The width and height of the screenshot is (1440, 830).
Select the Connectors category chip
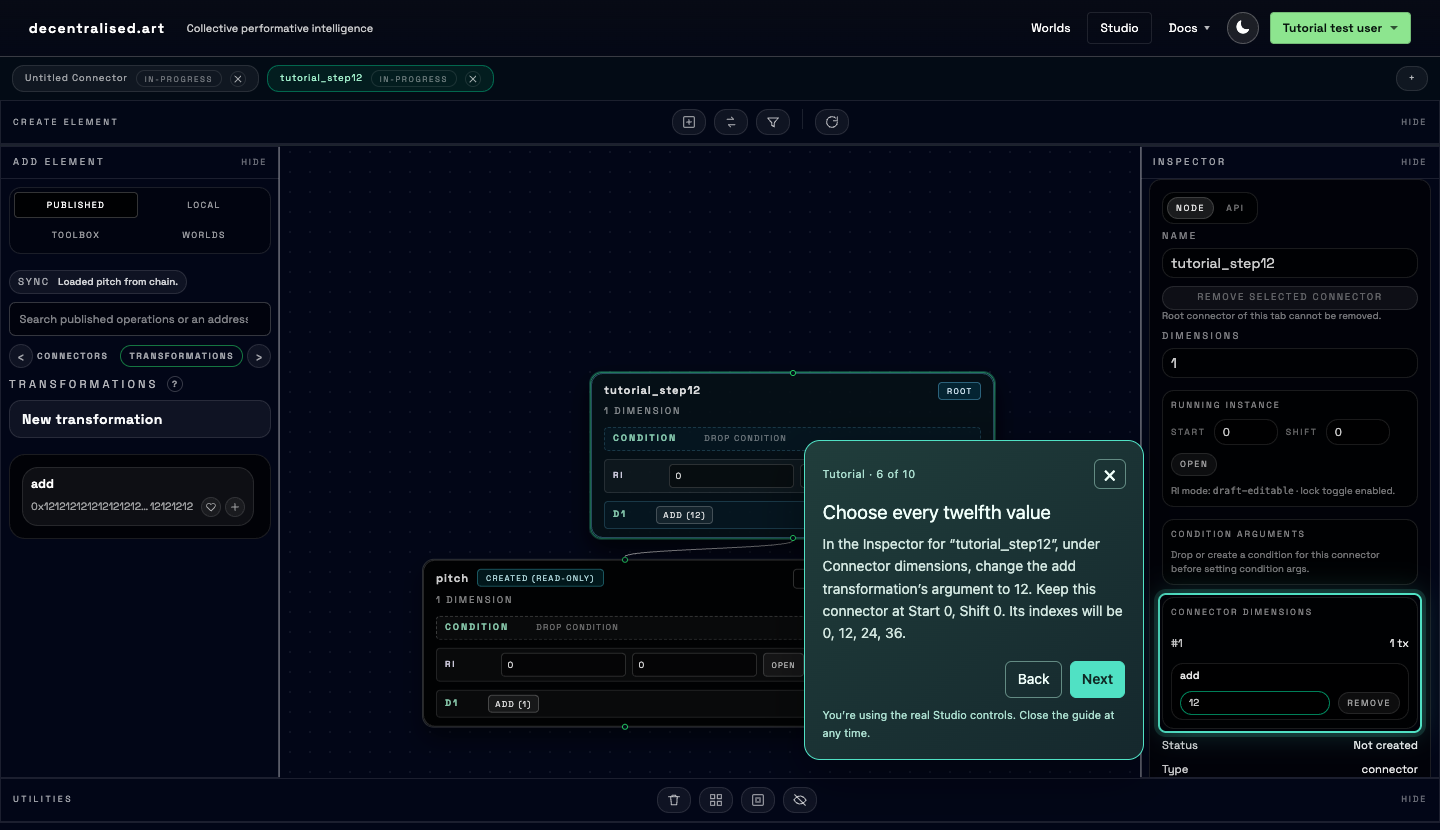point(72,356)
